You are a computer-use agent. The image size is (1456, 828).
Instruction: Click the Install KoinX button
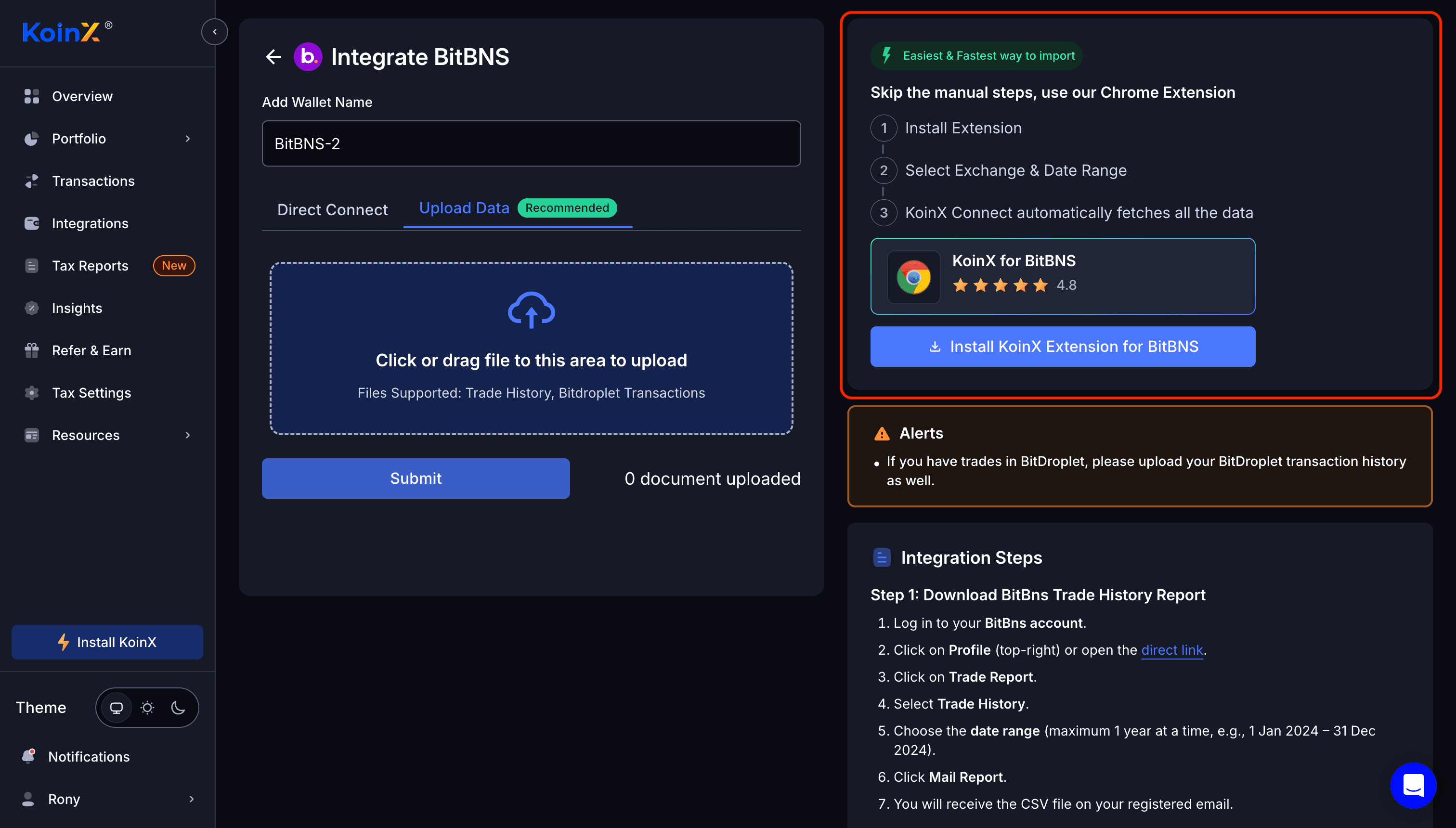click(107, 642)
